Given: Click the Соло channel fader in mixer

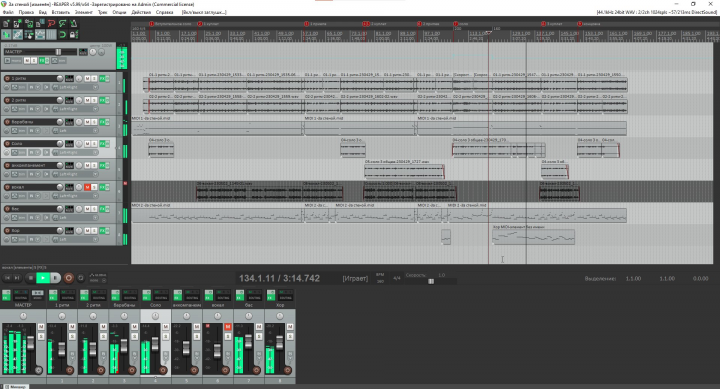Looking at the screenshot, I should [x=155, y=344].
